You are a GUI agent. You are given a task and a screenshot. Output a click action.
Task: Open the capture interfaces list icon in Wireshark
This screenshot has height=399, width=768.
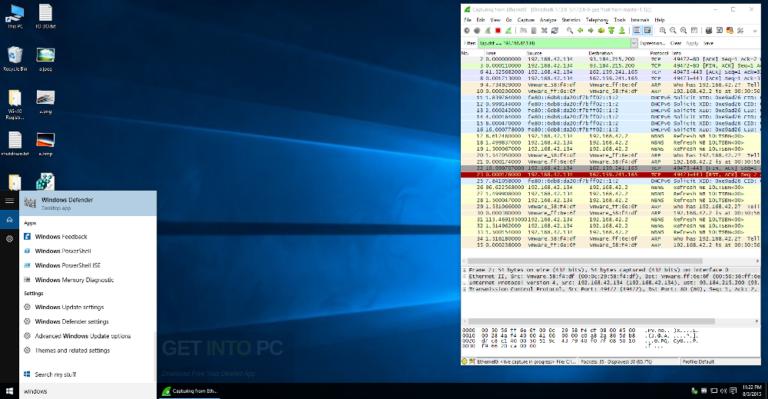pos(467,30)
